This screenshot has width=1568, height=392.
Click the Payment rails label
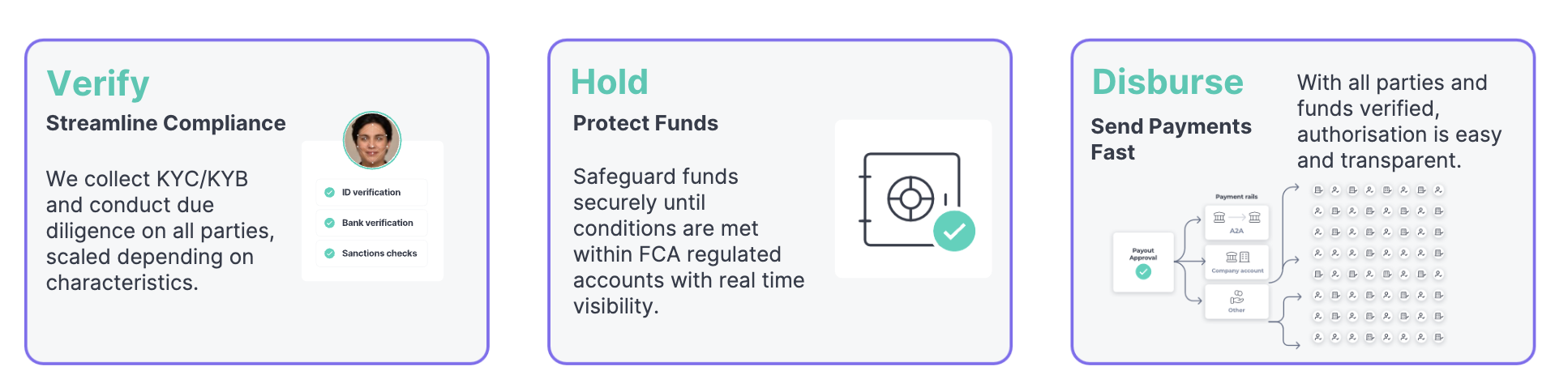pyautogui.click(x=1236, y=197)
